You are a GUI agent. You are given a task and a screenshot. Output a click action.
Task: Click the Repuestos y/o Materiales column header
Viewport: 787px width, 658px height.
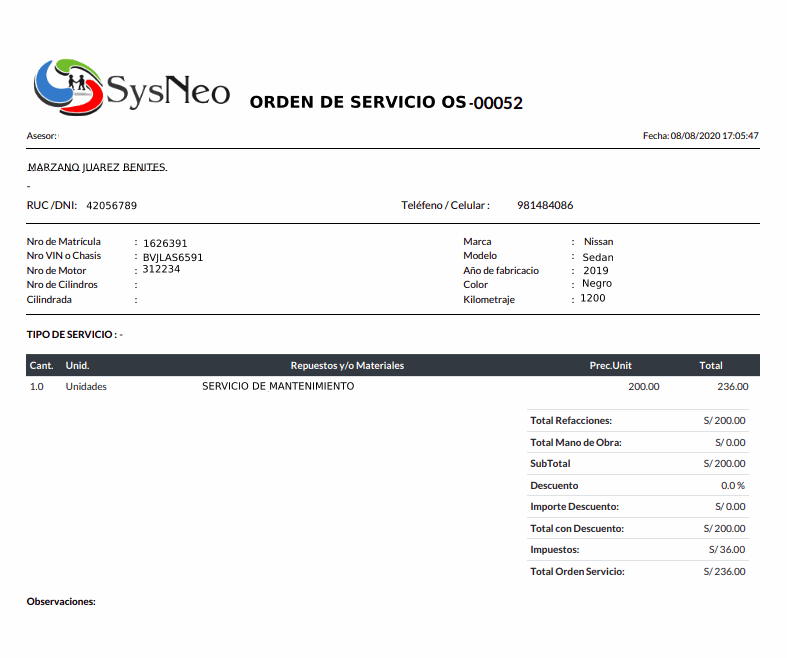tap(347, 366)
